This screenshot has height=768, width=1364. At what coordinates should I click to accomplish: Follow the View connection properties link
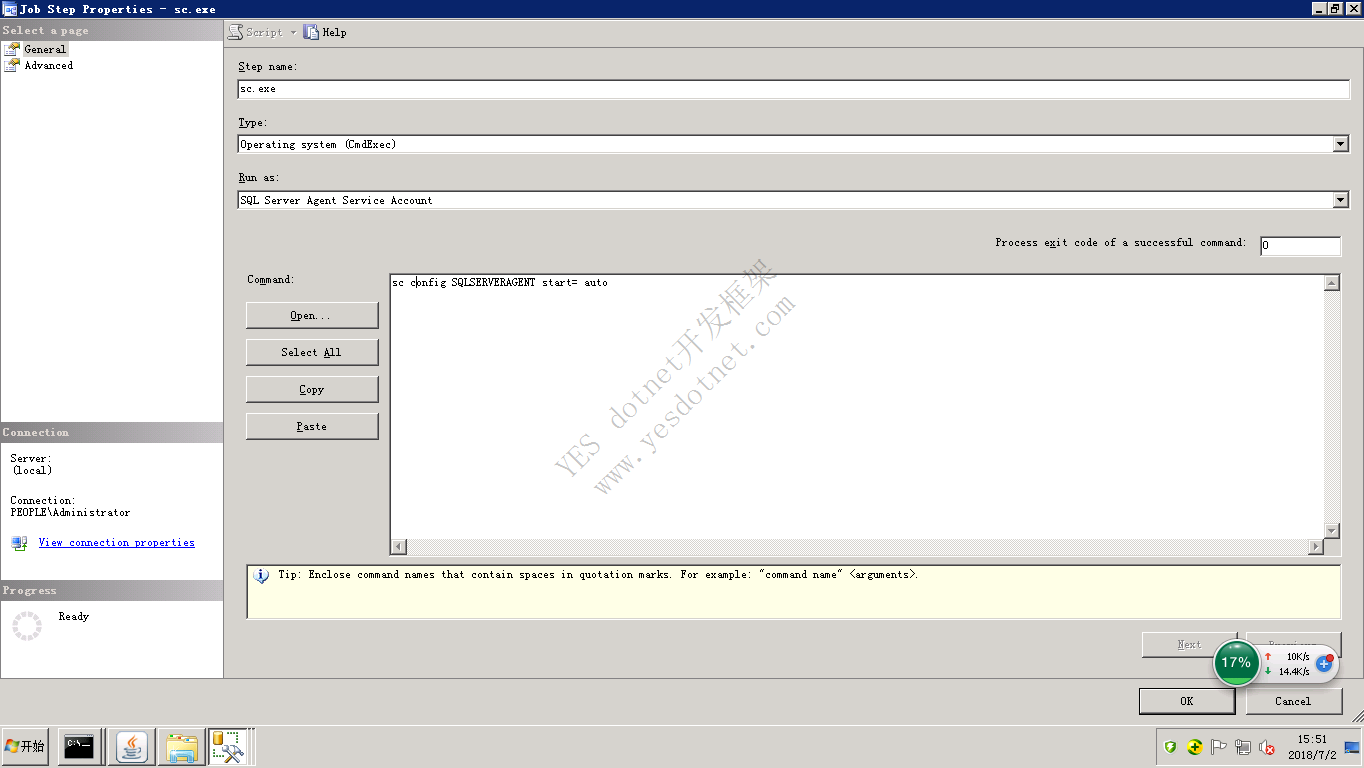point(116,543)
